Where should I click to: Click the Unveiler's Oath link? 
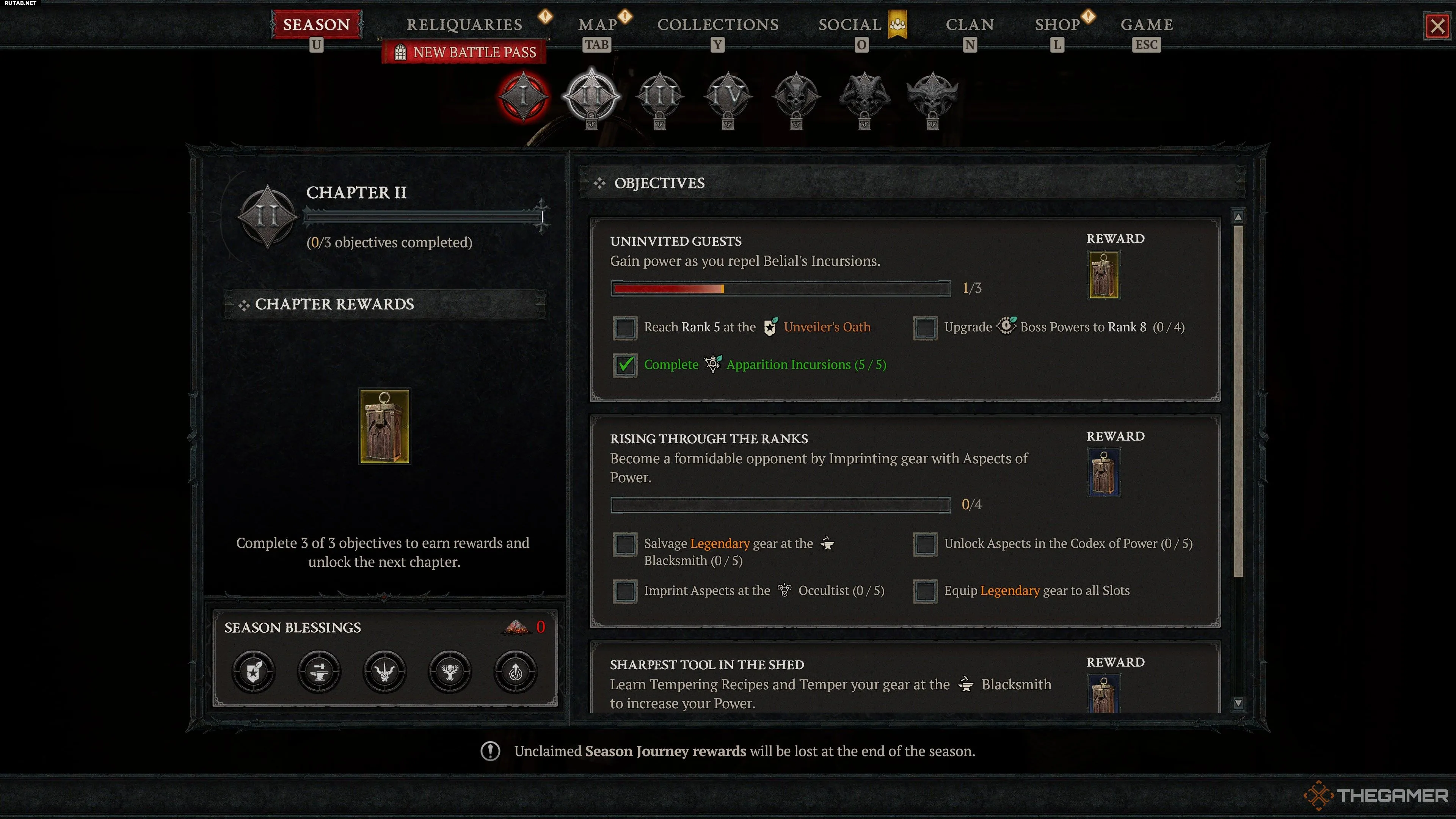pyautogui.click(x=827, y=327)
